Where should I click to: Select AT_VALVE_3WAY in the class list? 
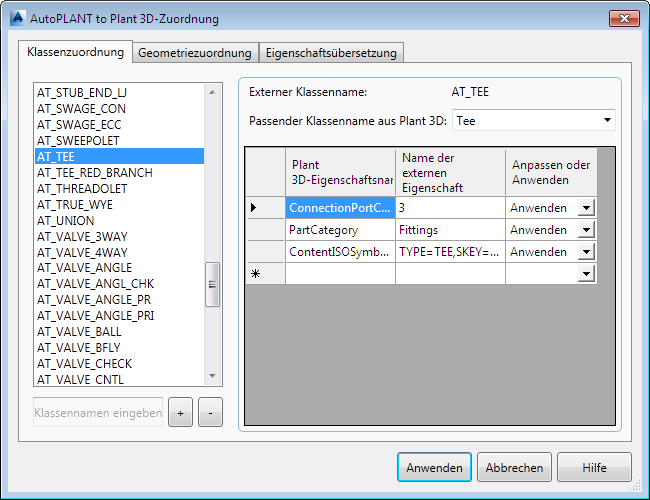click(x=119, y=236)
